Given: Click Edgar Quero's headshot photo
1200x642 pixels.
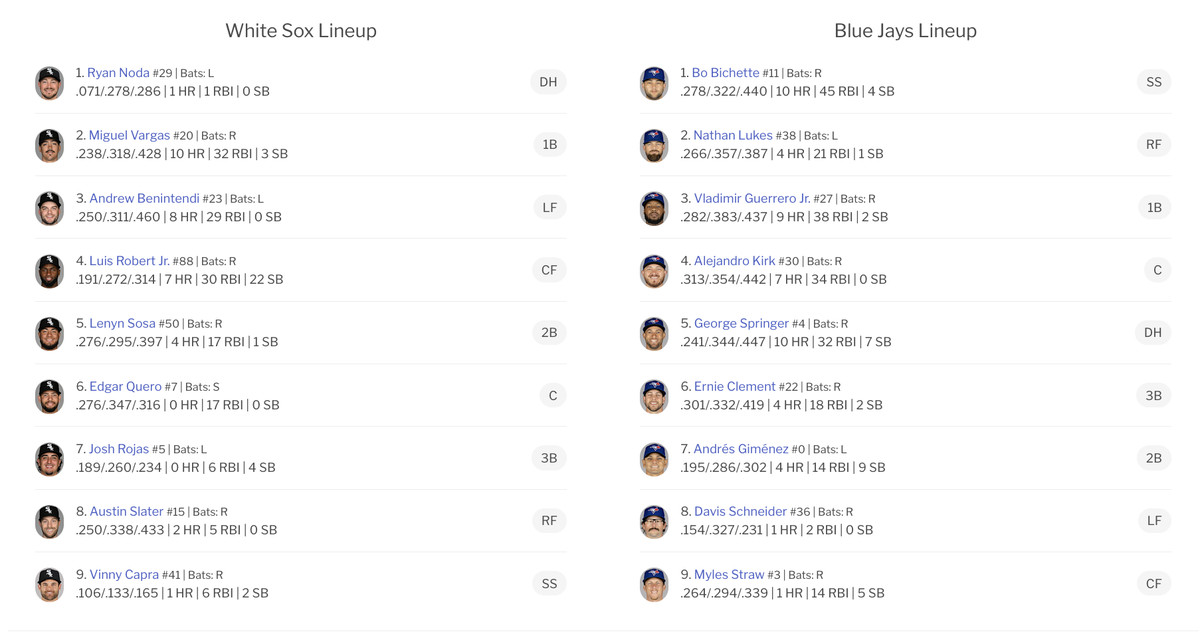Looking at the screenshot, I should pos(49,396).
